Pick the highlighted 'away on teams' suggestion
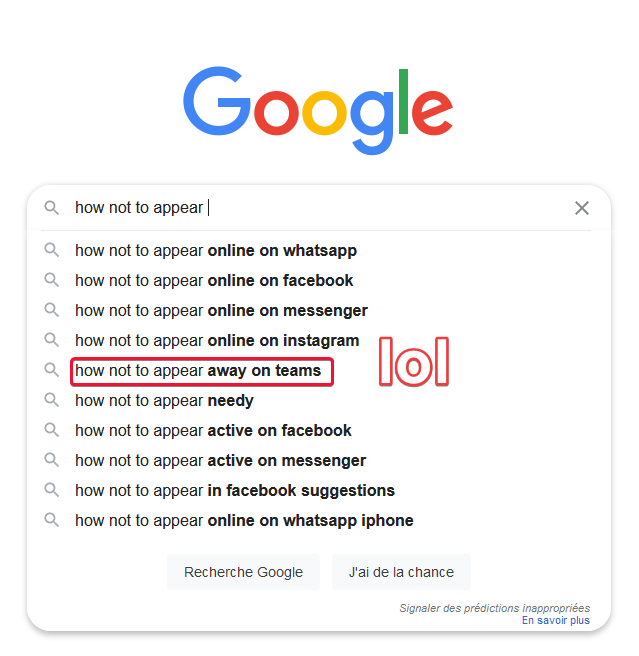The image size is (639, 656). (x=198, y=371)
